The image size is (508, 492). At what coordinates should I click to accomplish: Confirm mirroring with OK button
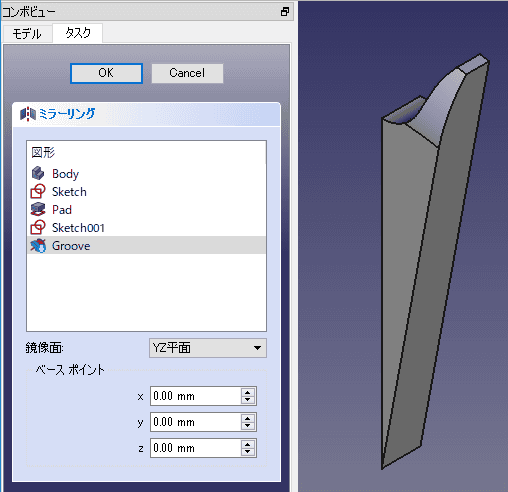tap(106, 73)
